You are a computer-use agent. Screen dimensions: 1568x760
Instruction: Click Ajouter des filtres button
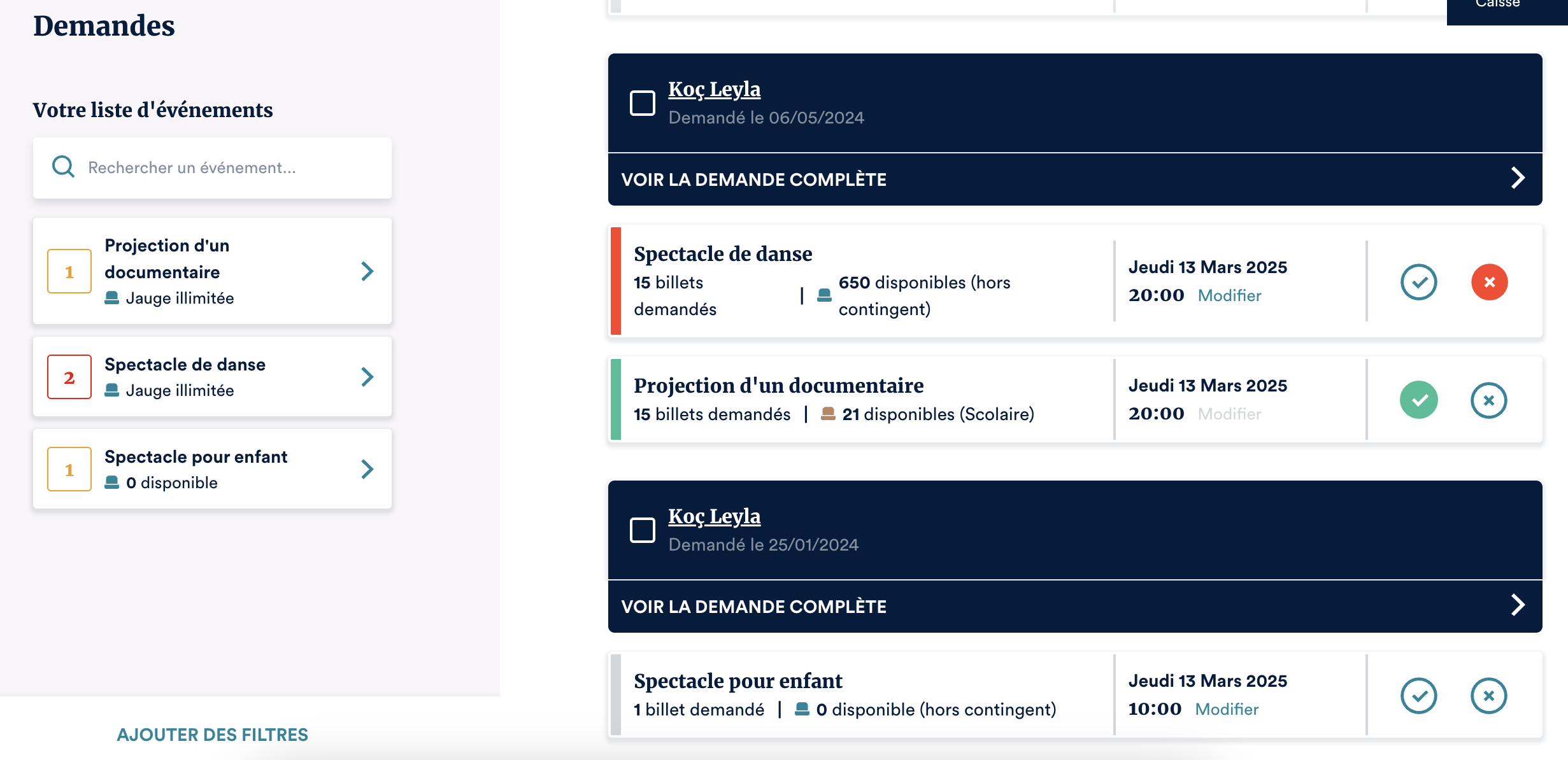pos(212,735)
